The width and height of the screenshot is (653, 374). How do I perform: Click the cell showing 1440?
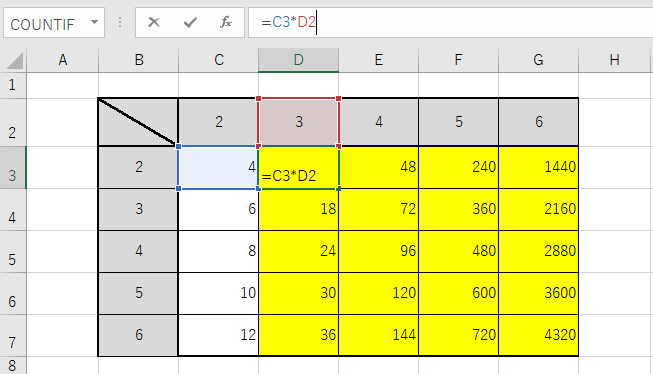coord(538,167)
